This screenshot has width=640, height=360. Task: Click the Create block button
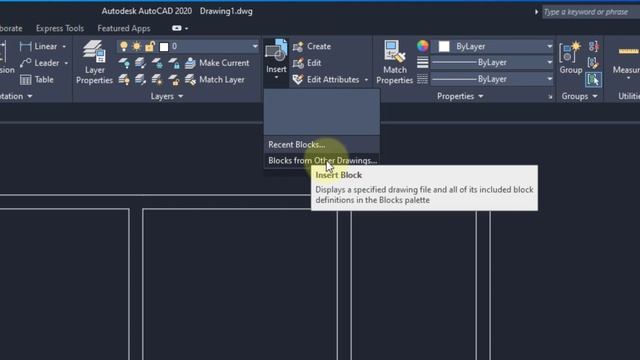(x=312, y=47)
